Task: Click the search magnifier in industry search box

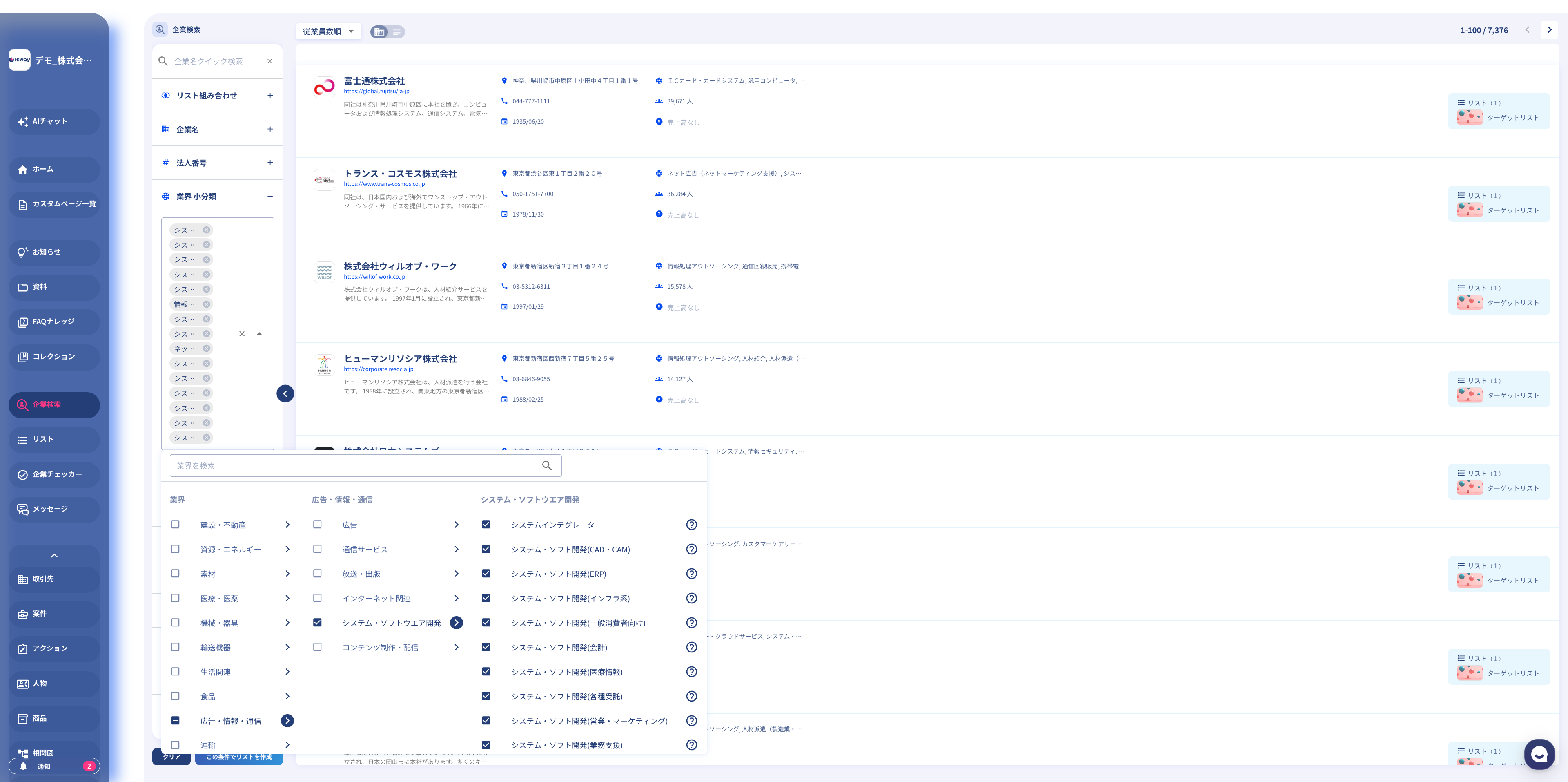Action: point(547,466)
